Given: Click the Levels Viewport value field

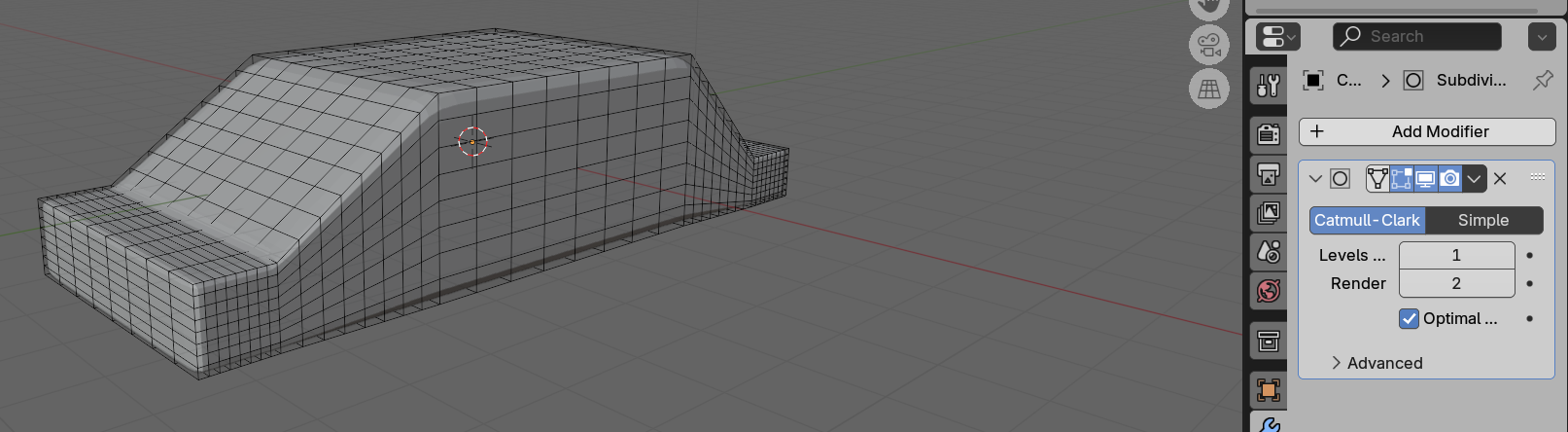Looking at the screenshot, I should [1456, 255].
